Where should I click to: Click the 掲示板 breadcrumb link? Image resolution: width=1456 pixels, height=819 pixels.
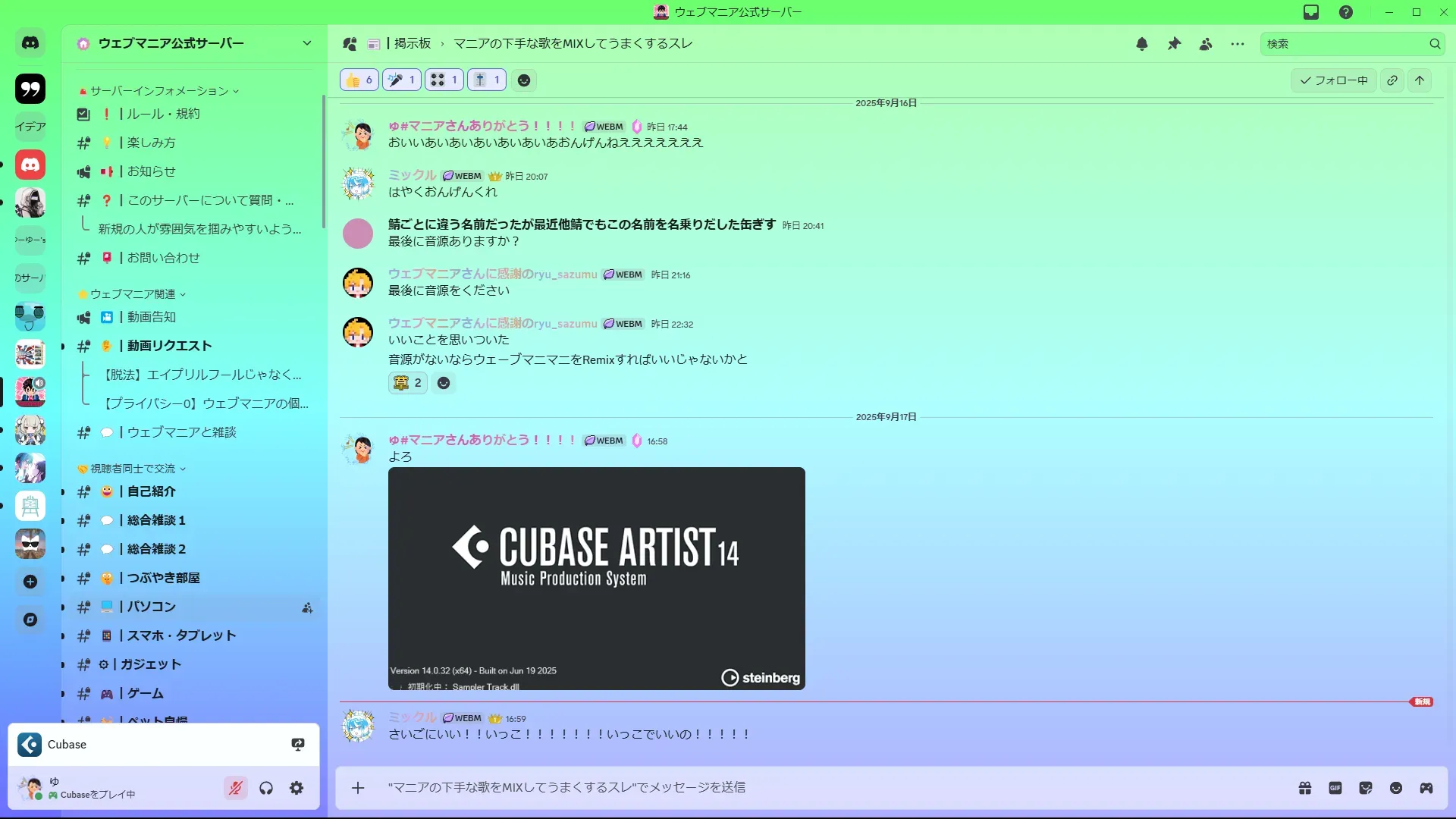[412, 44]
